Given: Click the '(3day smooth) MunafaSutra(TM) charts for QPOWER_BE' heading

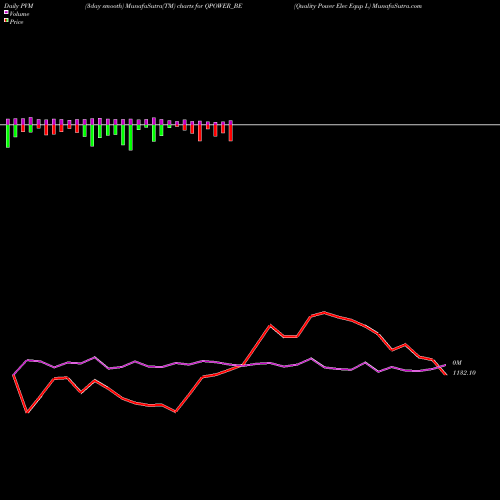Looking at the screenshot, I should point(163,6).
